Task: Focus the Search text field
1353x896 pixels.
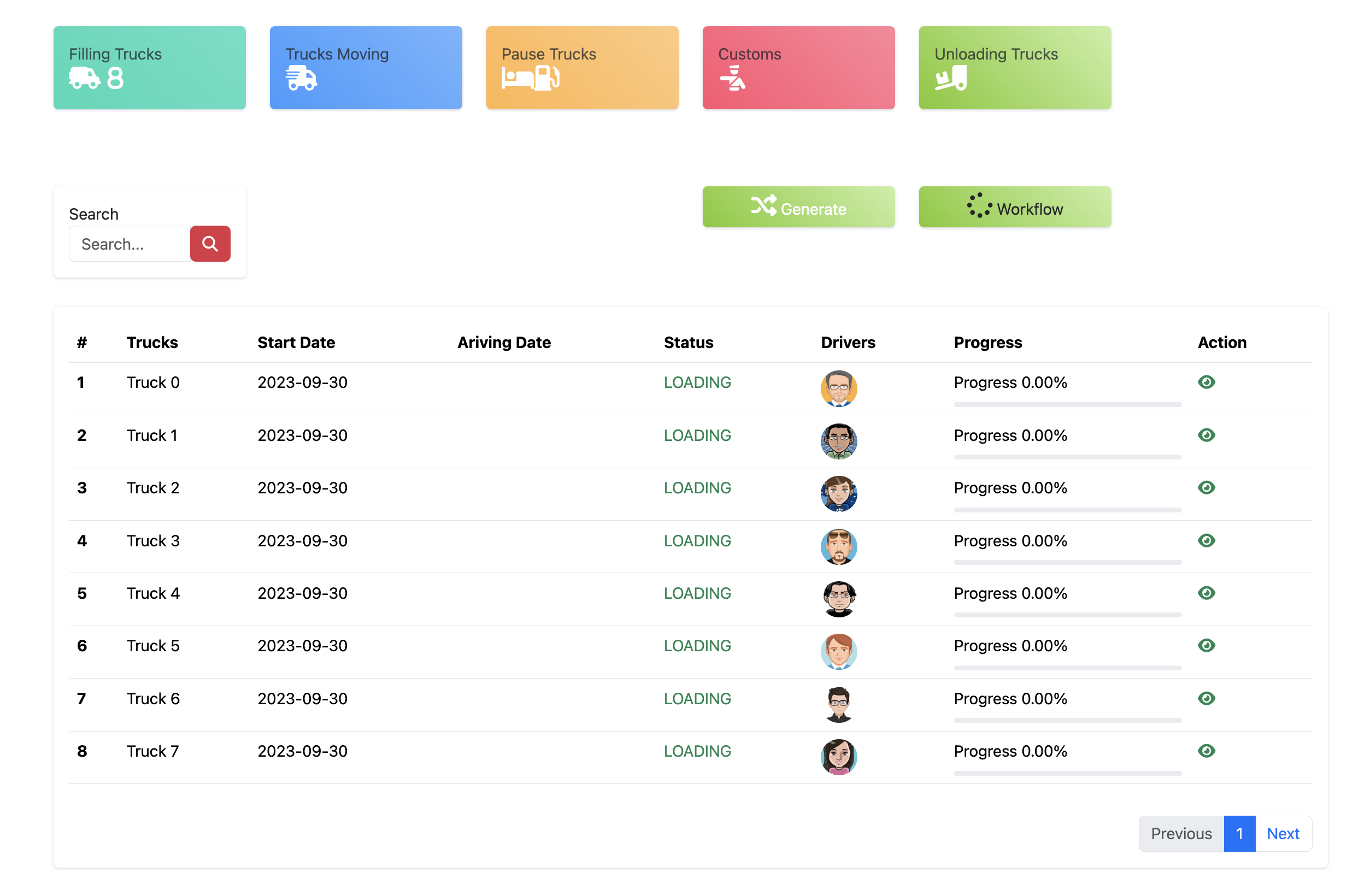Action: (130, 244)
